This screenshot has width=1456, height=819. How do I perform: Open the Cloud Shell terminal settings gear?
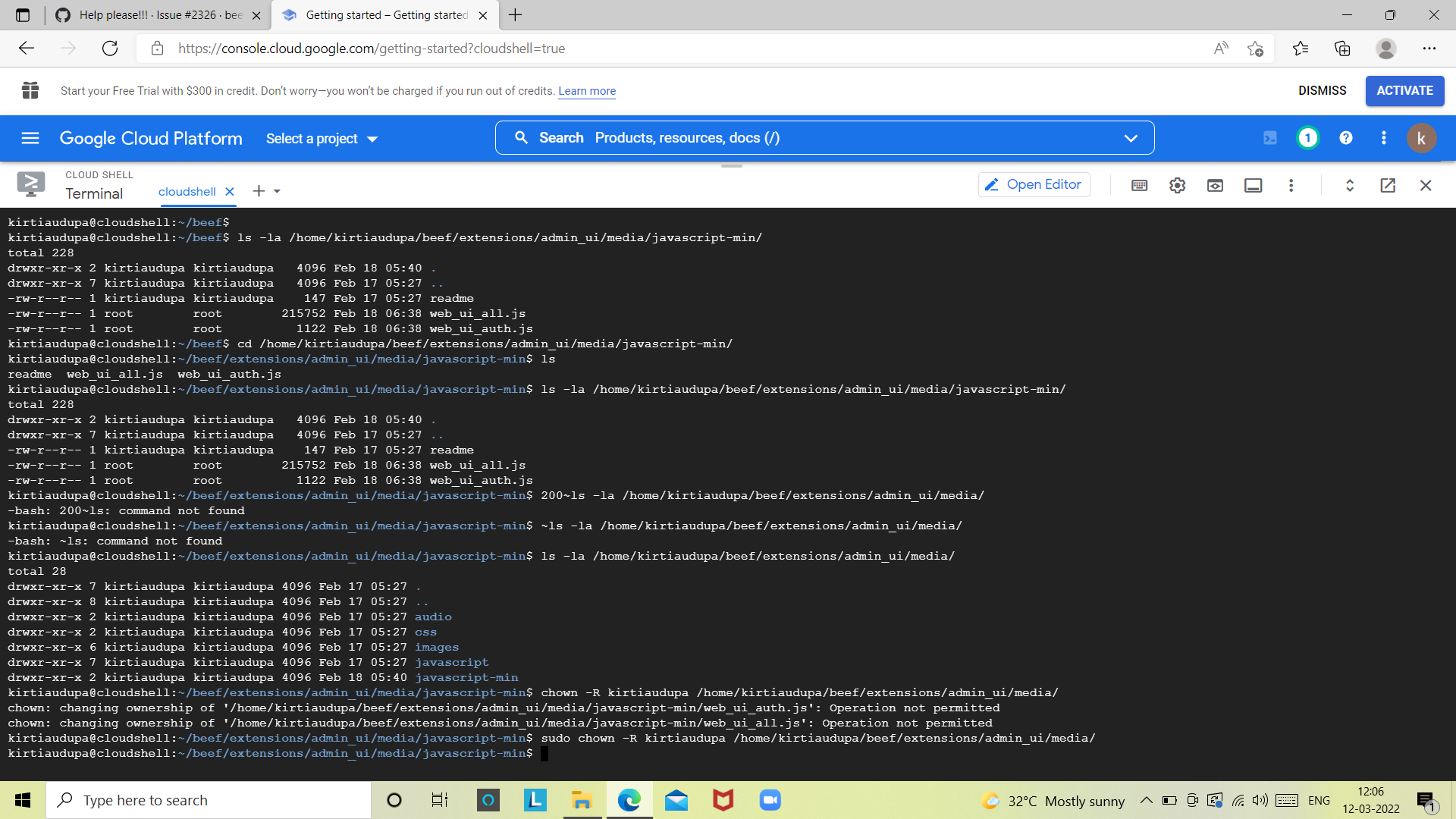click(x=1177, y=185)
